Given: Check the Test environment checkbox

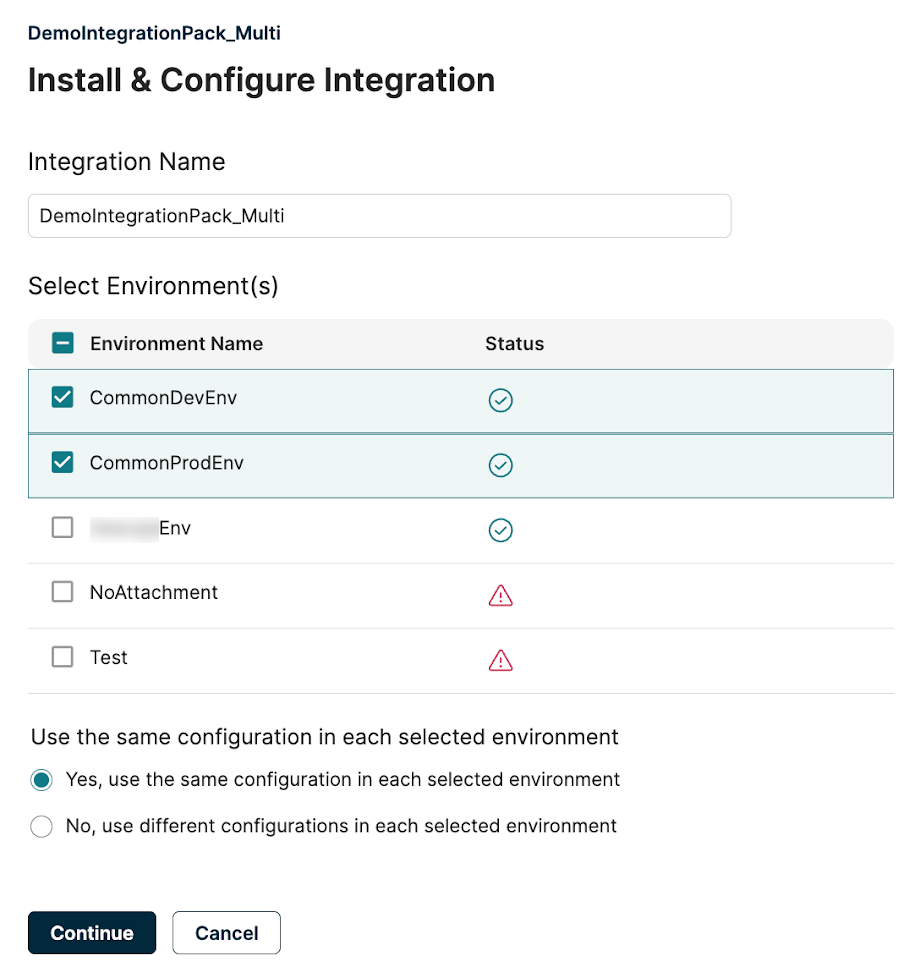Looking at the screenshot, I should (62, 657).
